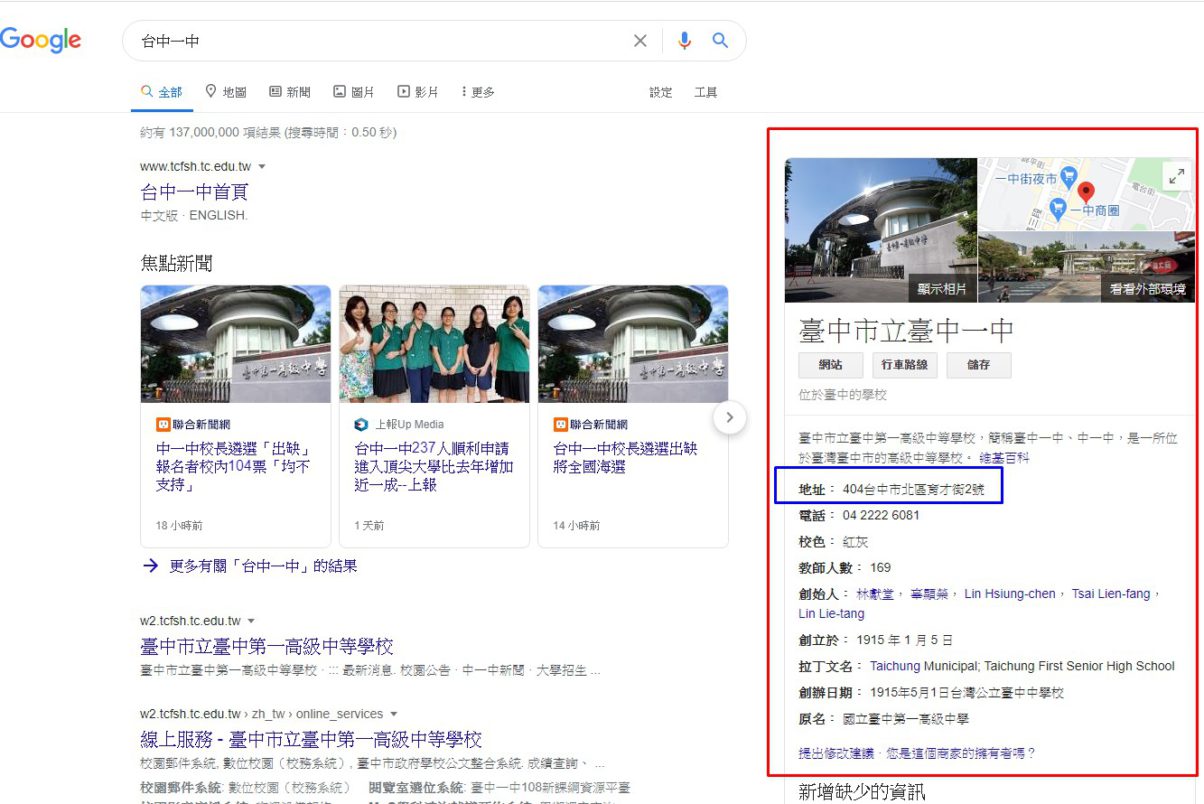Click 您是這個商家的擁有者嗎？ link
This screenshot has height=804, width=1204.
point(962,753)
